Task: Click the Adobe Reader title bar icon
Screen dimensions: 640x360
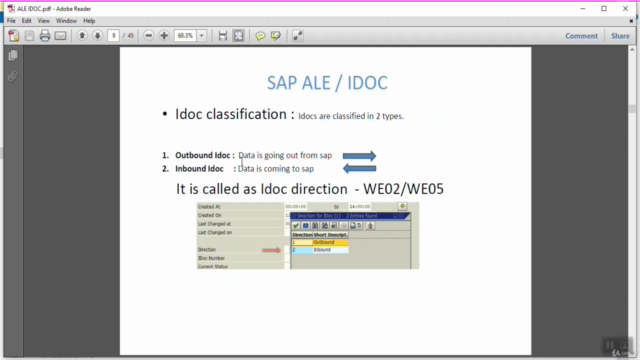Action: click(x=11, y=9)
